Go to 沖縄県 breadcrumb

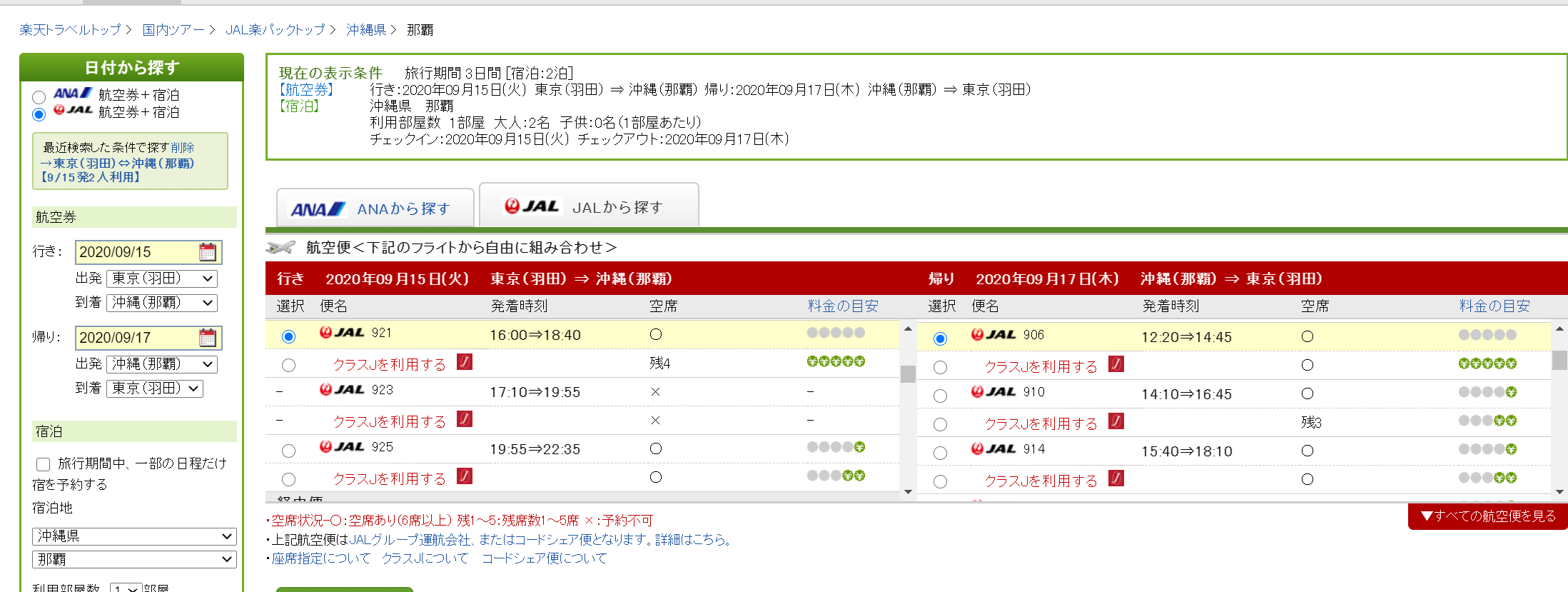366,30
